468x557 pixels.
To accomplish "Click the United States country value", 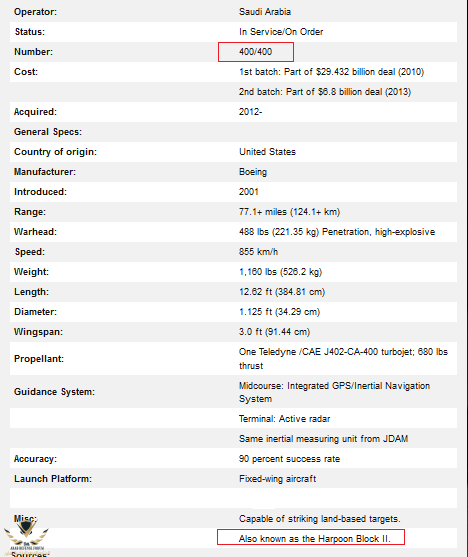I will click(x=267, y=152).
